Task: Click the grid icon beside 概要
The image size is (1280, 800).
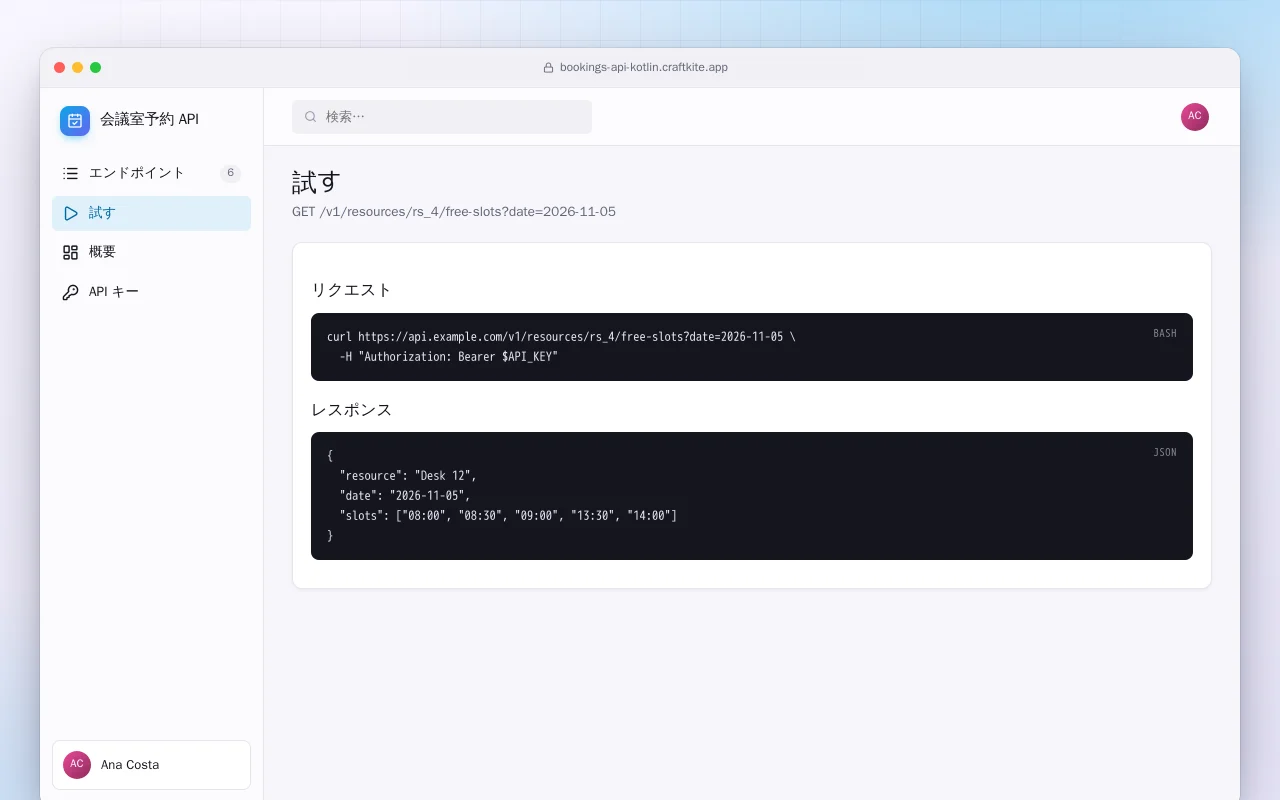Action: pyautogui.click(x=70, y=253)
